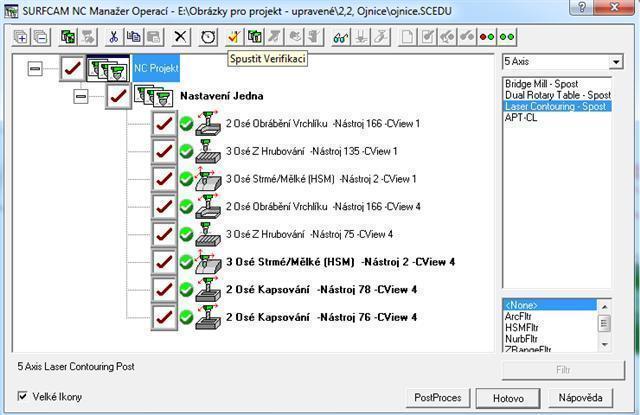Click the green-glasses toolbar icon
This screenshot has width=640, height=415.
340,37
